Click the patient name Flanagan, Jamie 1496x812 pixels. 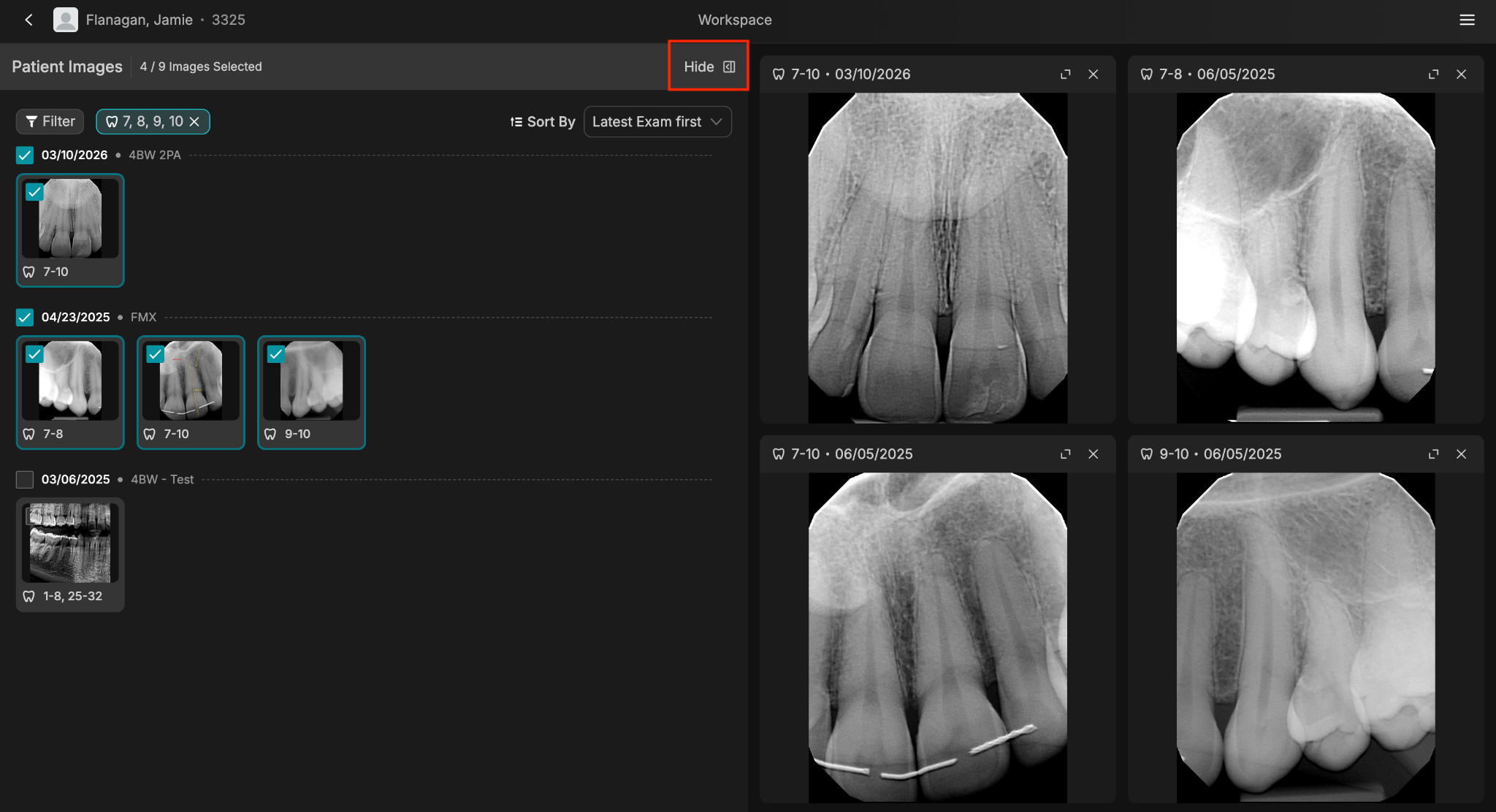[139, 20]
